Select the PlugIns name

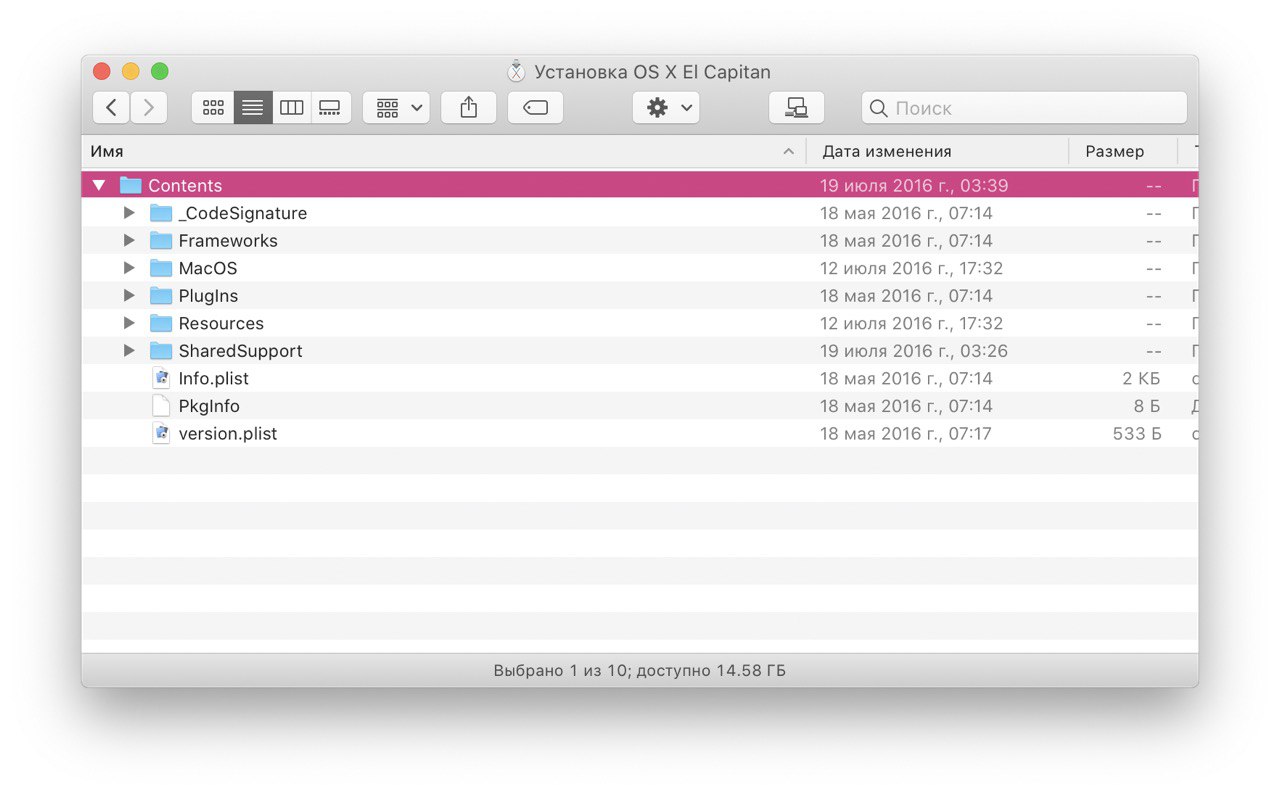pos(208,296)
